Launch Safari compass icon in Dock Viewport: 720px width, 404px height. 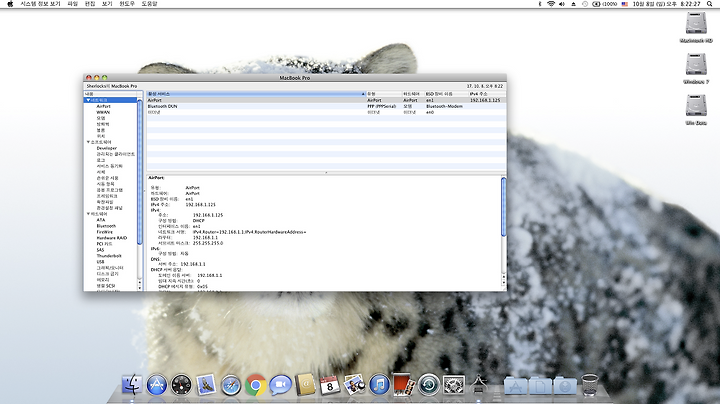pos(231,384)
